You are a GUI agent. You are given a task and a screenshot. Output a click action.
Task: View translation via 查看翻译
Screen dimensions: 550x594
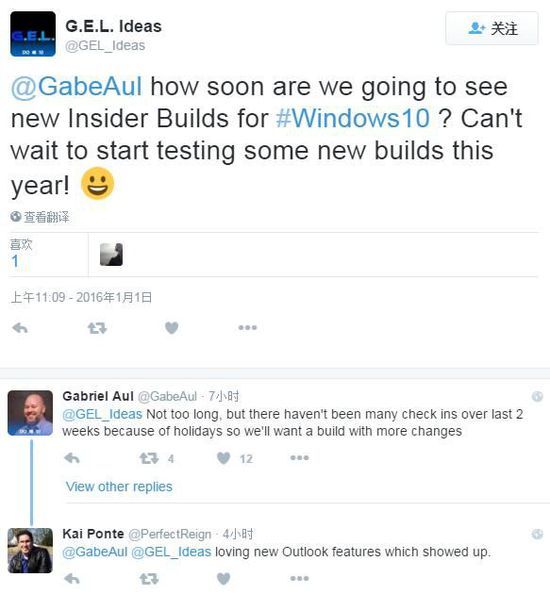(x=40, y=217)
